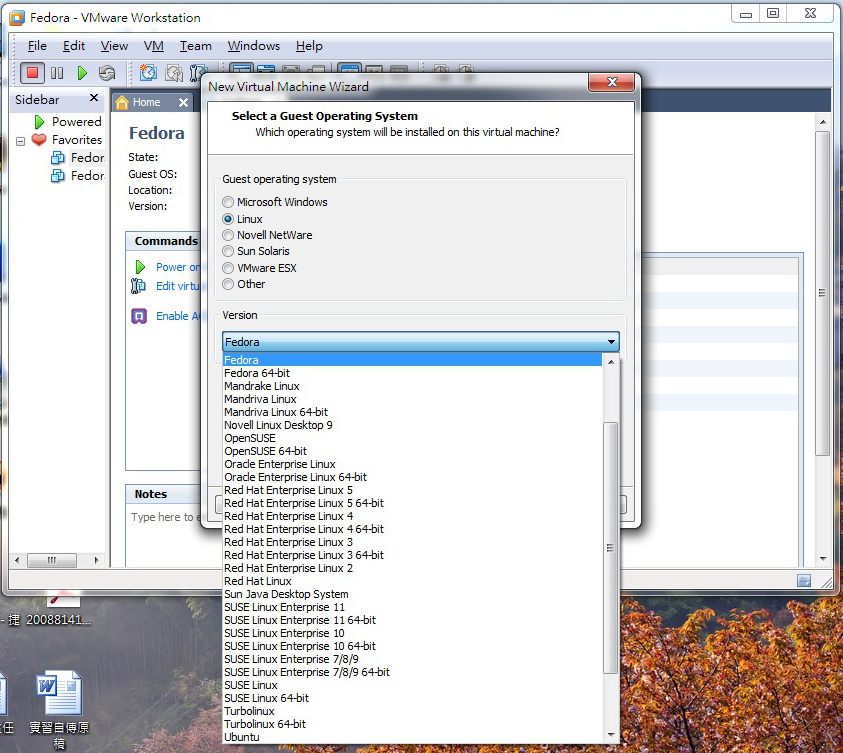The height and width of the screenshot is (753, 843).
Task: Open the File menu
Action: 37,46
